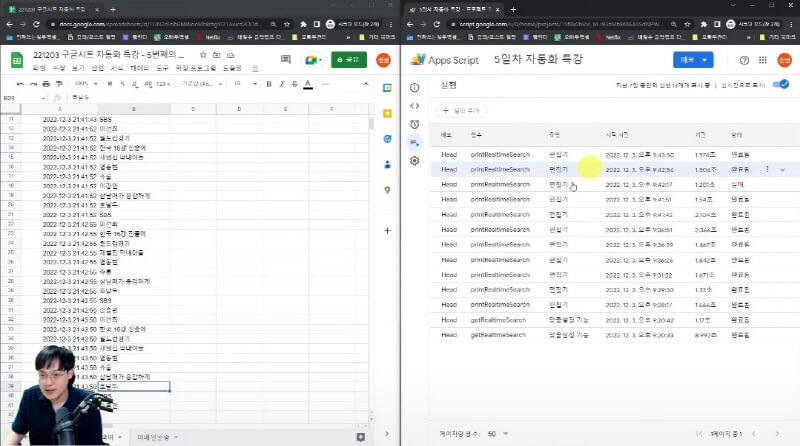Screen dimensions: 800x446
Task: Open zoom 100% dropdown in Sheets
Action: [86, 84]
